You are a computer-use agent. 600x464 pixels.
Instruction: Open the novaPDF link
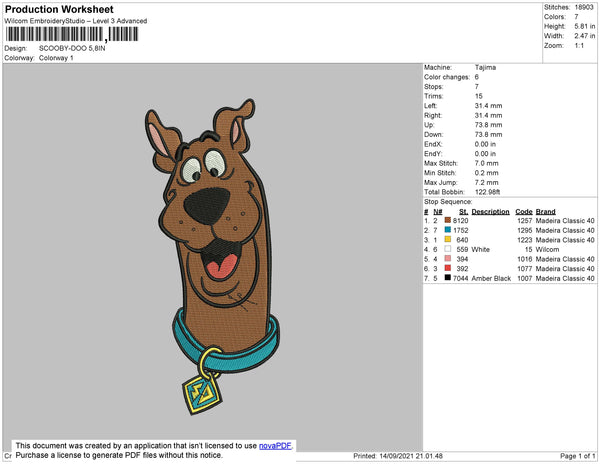[x=275, y=446]
